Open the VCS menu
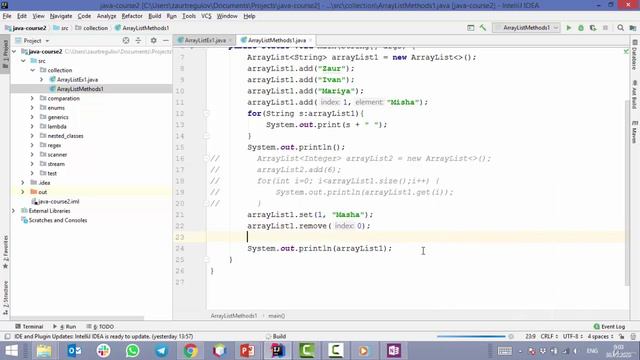The height and width of the screenshot is (360, 640). point(206,16)
